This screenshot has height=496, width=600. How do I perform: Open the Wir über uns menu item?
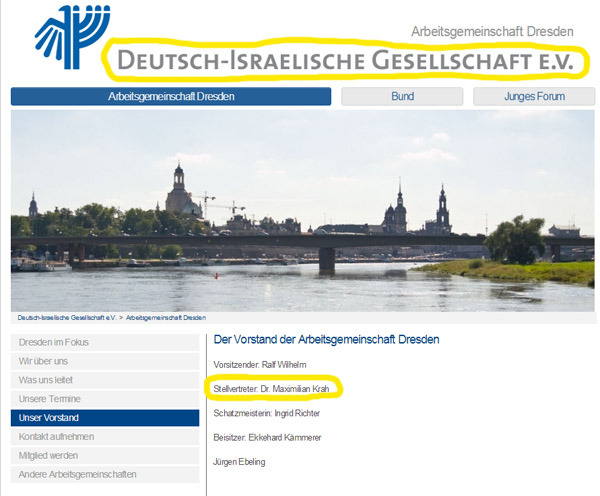click(x=105, y=361)
